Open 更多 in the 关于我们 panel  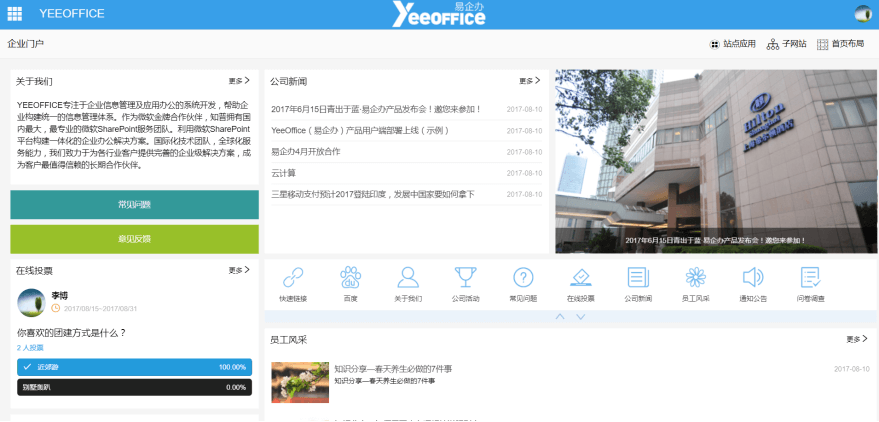click(x=239, y=81)
